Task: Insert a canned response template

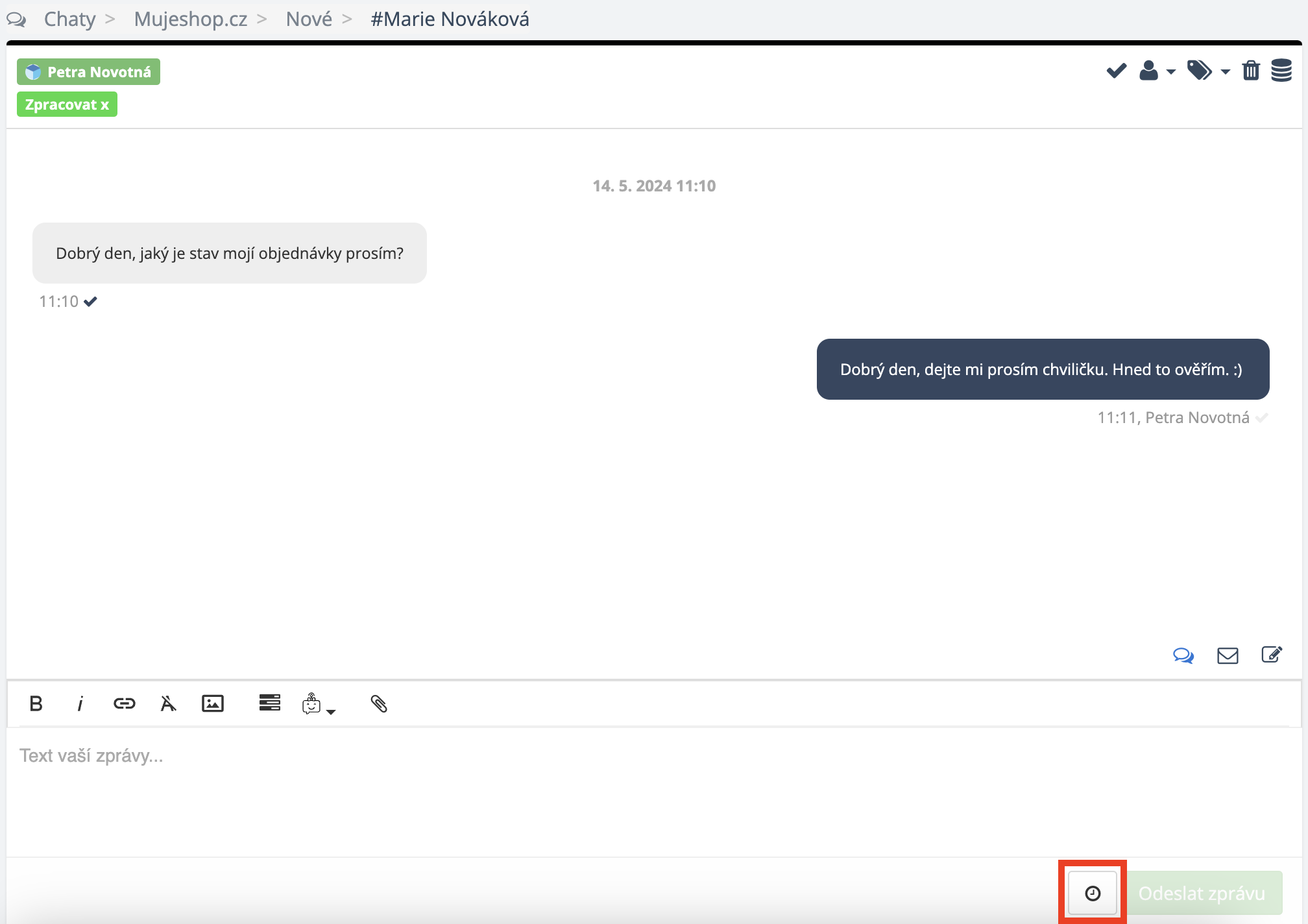Action: pos(269,703)
